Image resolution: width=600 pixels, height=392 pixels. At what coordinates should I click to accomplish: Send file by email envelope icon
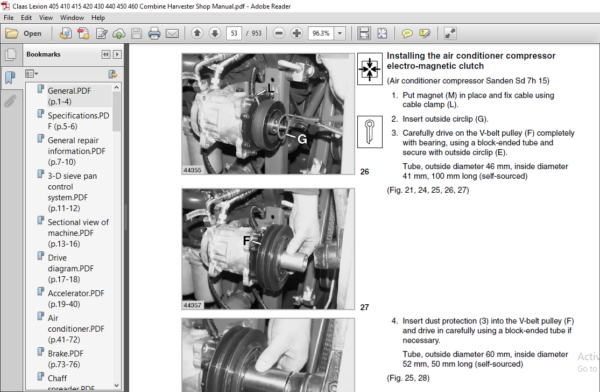(172, 34)
